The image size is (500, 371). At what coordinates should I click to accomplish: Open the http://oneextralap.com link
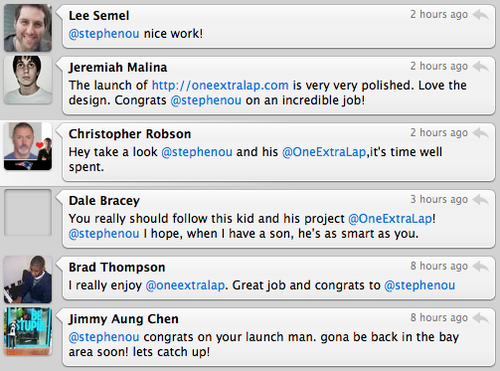220,85
